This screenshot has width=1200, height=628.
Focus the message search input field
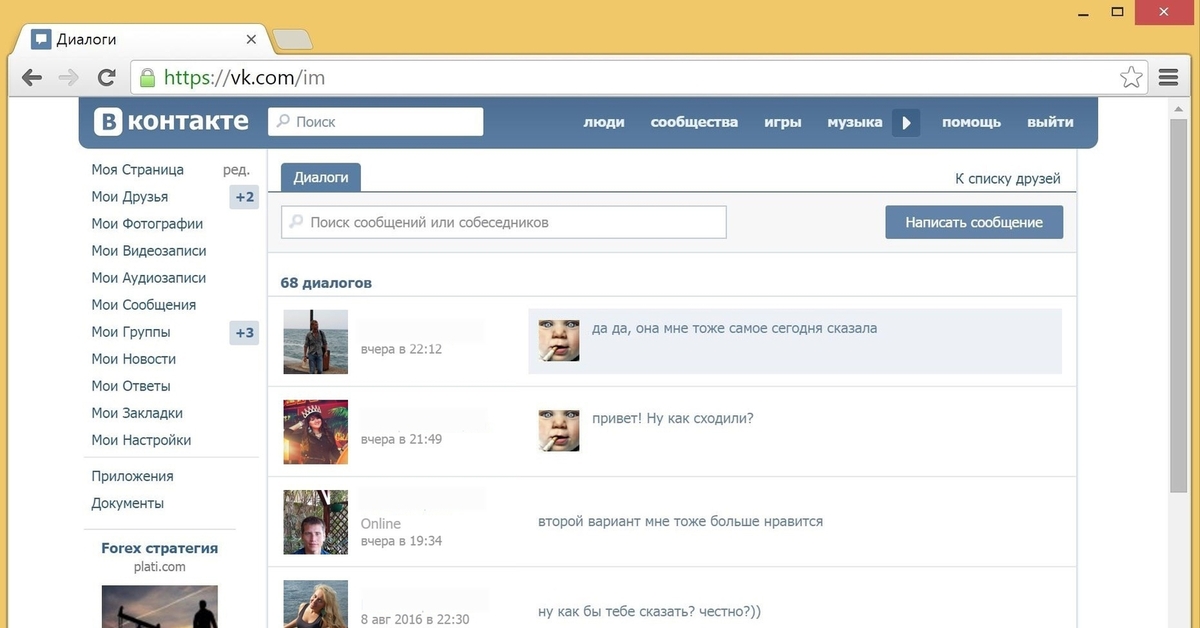coord(504,222)
